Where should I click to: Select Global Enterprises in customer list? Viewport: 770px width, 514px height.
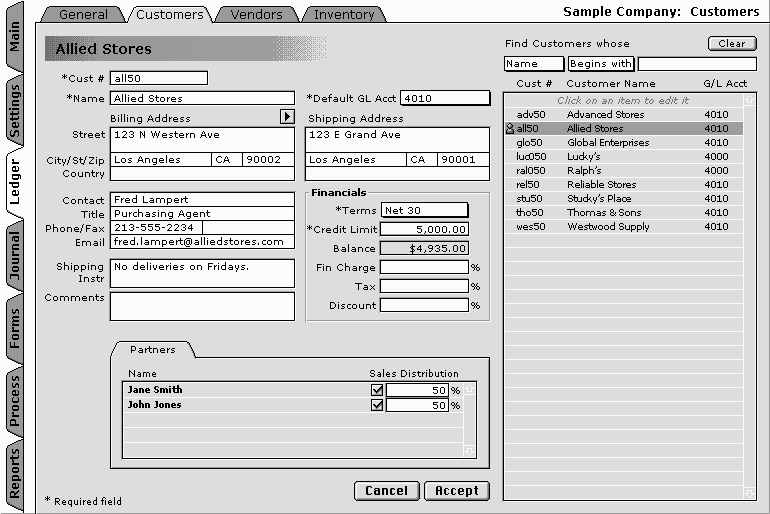624,142
